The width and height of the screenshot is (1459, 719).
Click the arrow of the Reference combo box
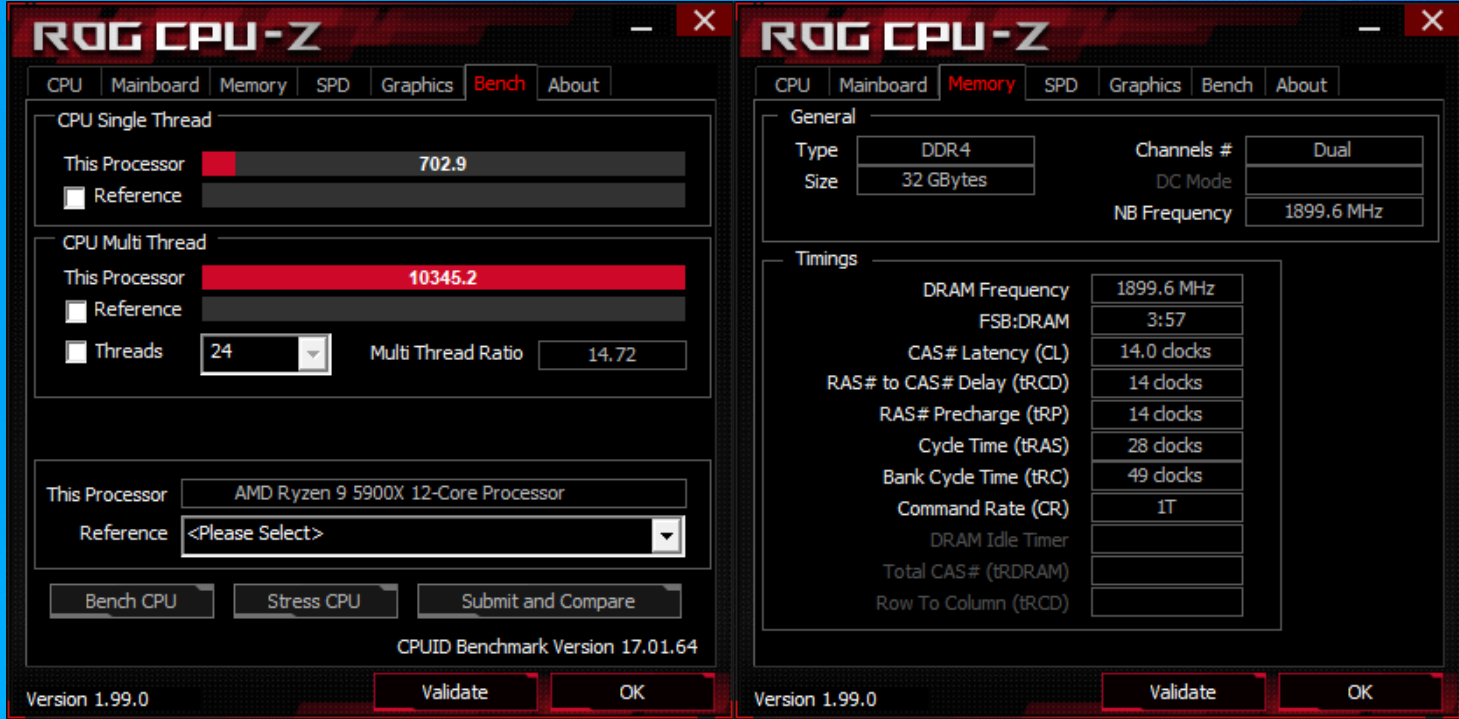[x=667, y=536]
